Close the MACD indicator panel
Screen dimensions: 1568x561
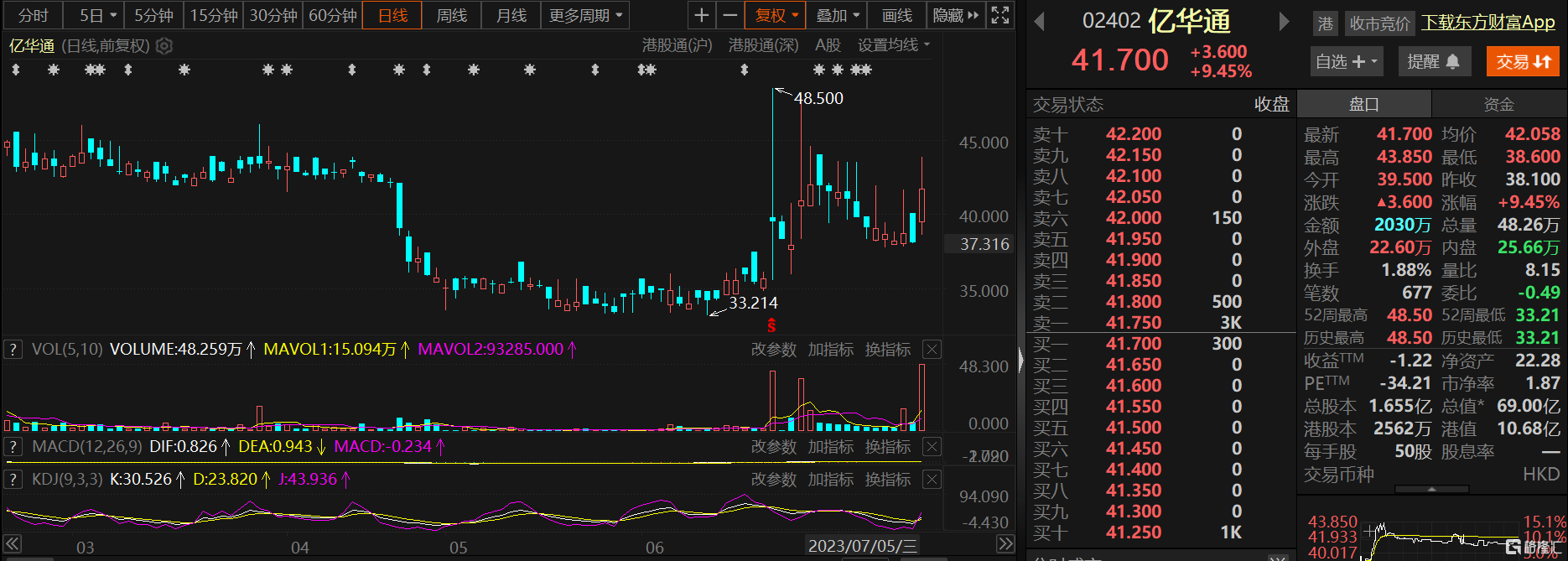932,447
